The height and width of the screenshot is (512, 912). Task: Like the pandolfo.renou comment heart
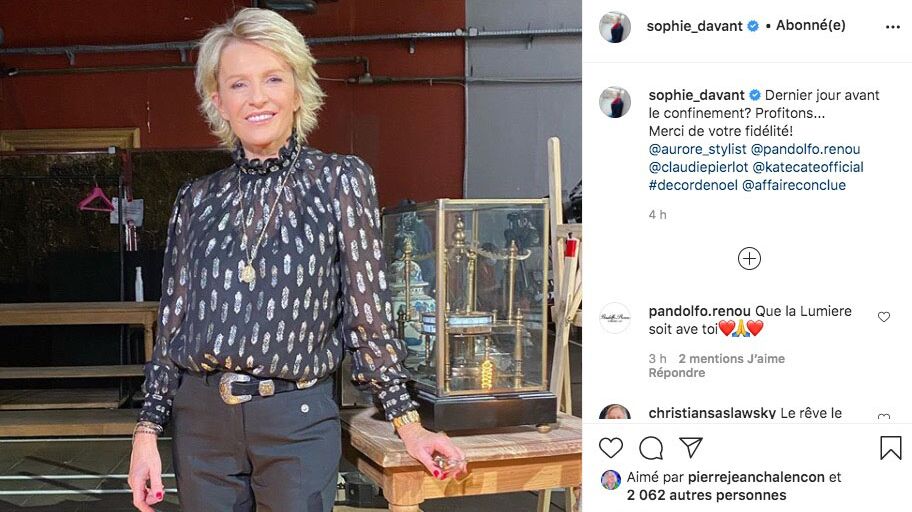884,317
